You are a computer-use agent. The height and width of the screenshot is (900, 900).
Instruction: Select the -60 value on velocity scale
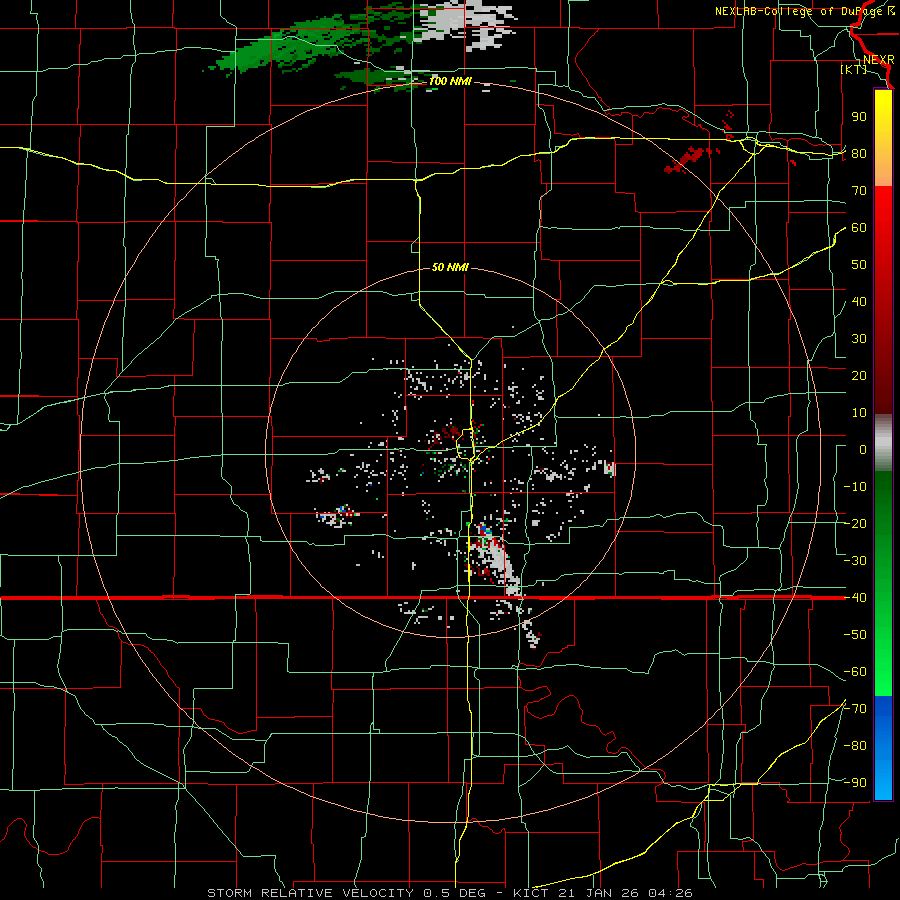[855, 672]
